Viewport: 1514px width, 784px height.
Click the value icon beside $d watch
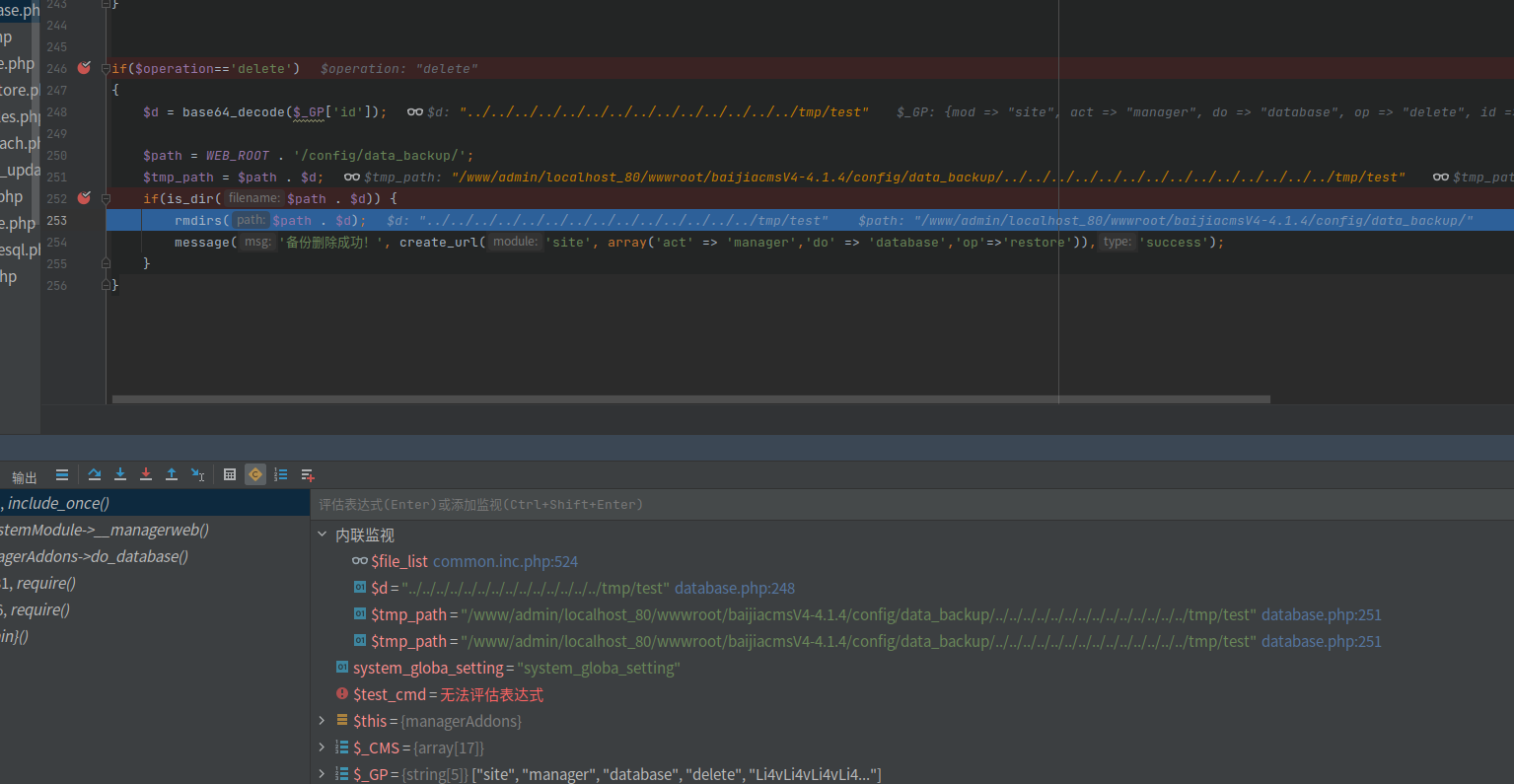pyautogui.click(x=360, y=588)
